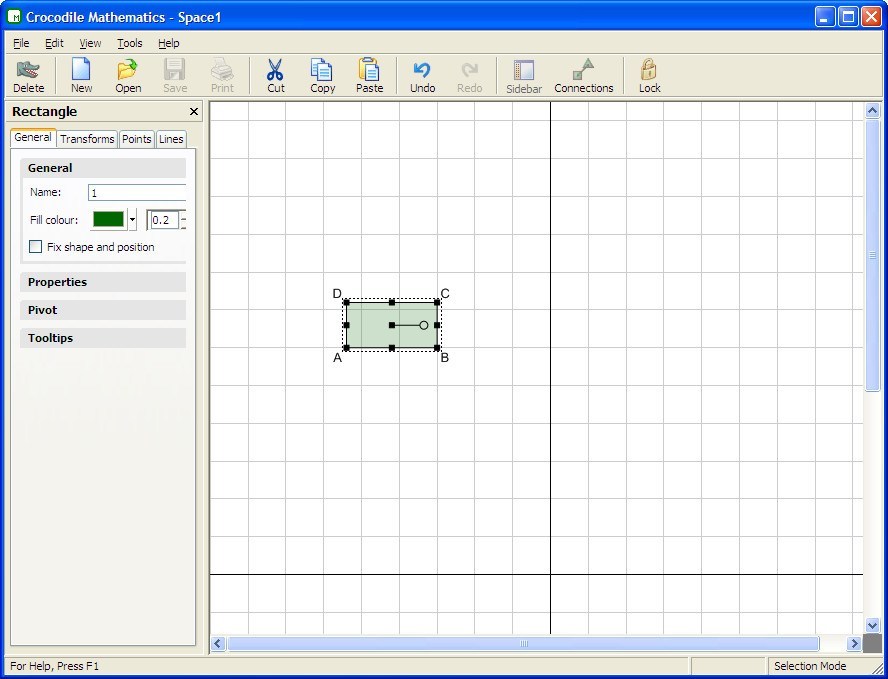
Task: Expand the Tooltips section
Action: click(103, 338)
